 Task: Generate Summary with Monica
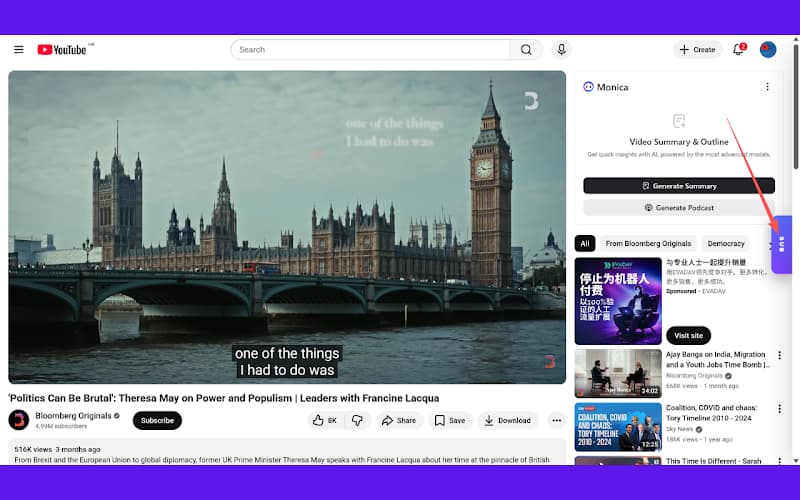tap(679, 186)
